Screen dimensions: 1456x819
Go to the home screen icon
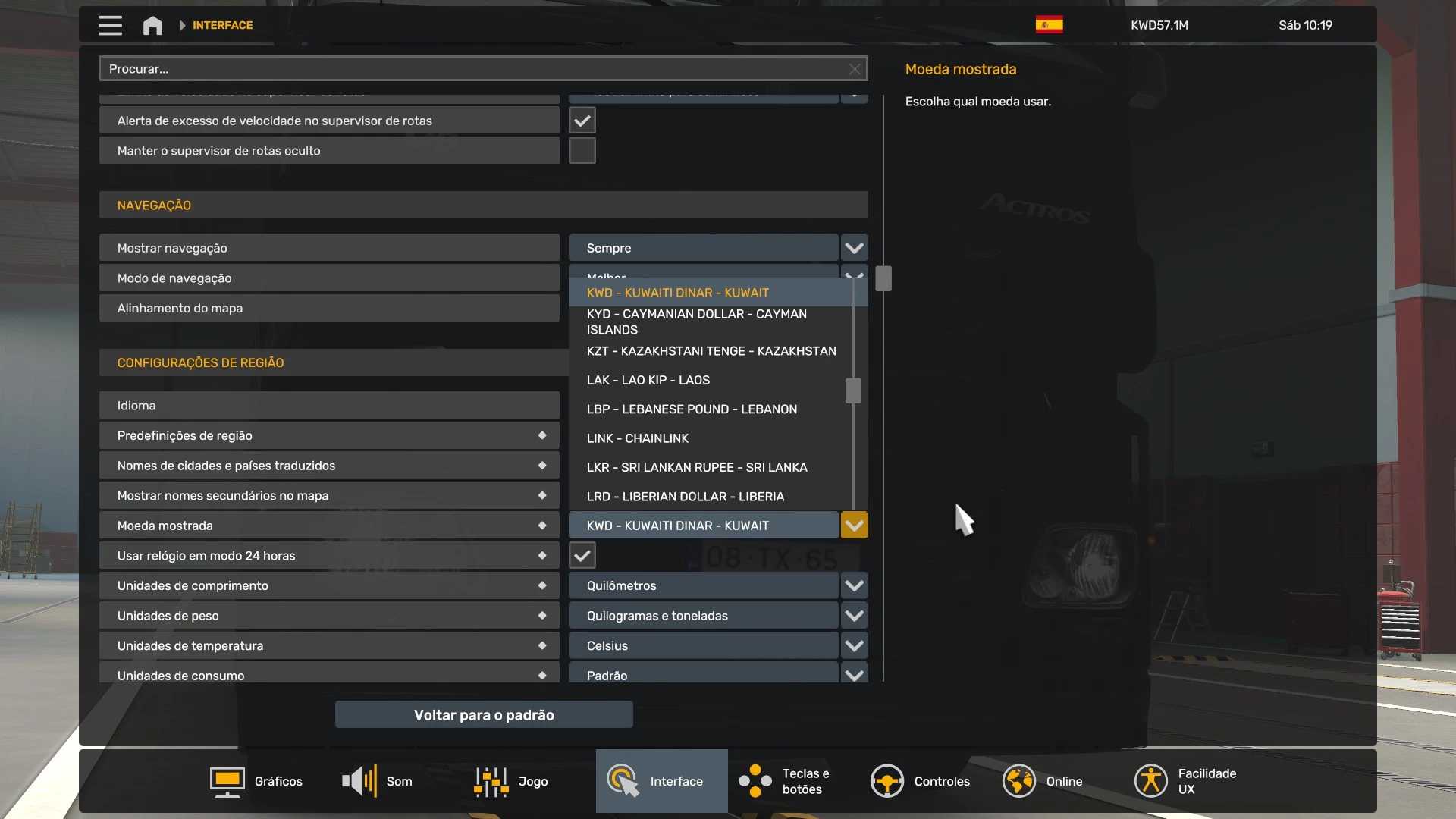pyautogui.click(x=152, y=25)
